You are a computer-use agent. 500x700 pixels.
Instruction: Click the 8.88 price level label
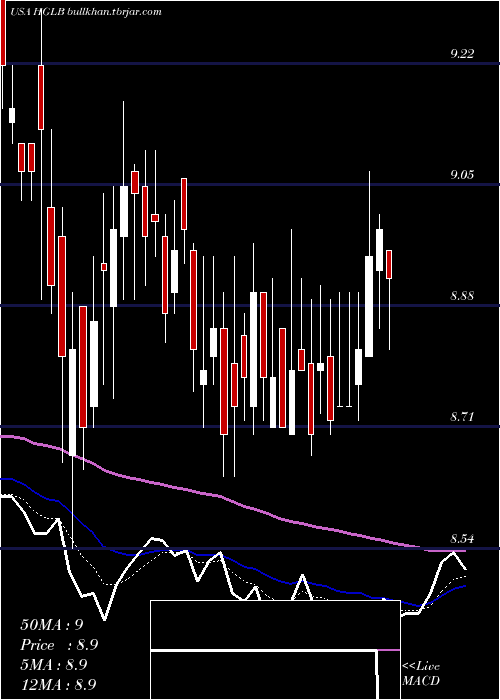462,296
